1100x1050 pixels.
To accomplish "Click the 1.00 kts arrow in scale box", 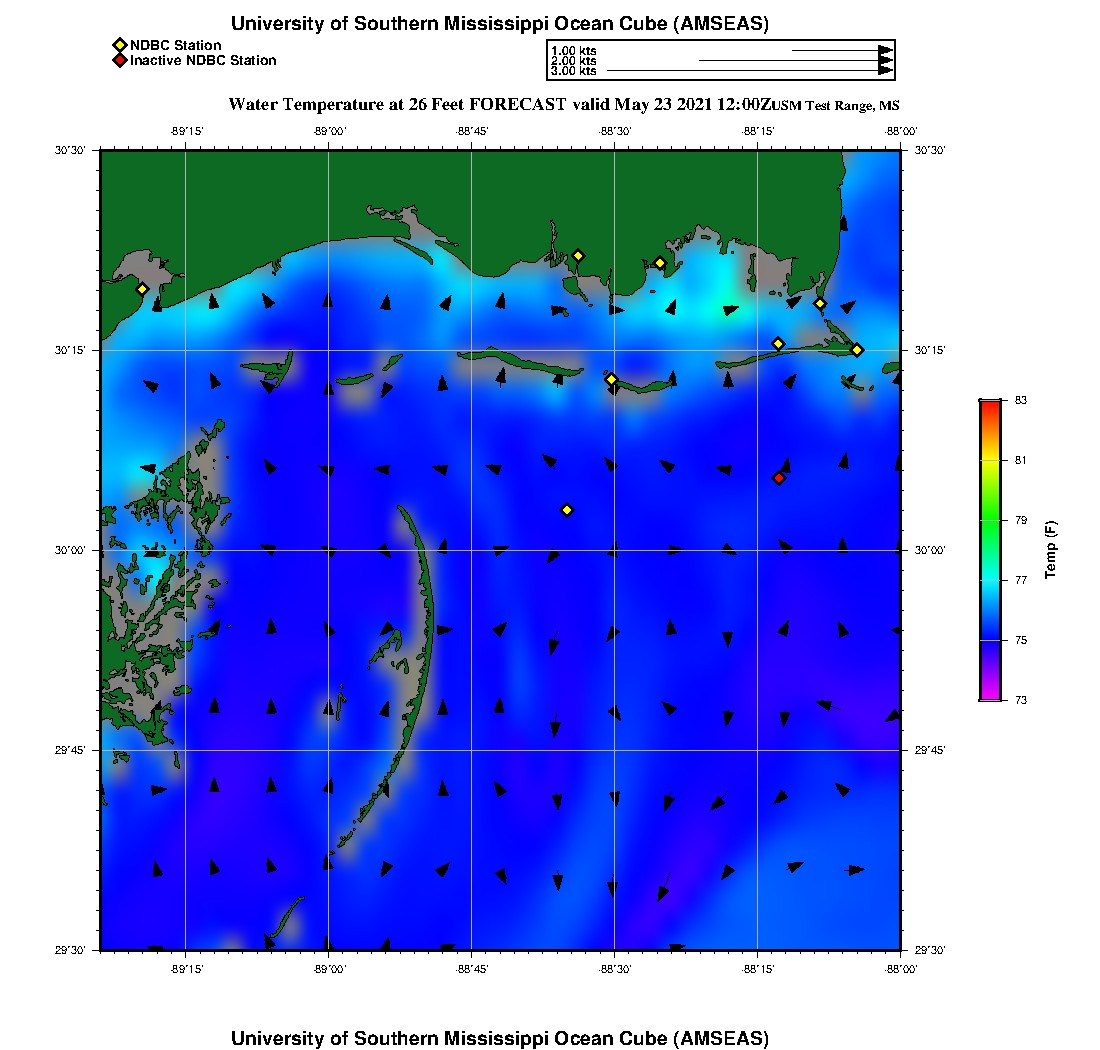I will 842,49.
